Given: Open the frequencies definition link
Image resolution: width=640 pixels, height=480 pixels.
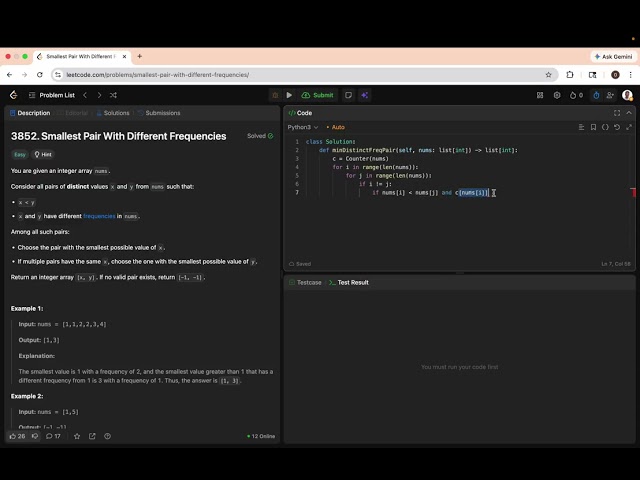Looking at the screenshot, I should click(x=99, y=216).
